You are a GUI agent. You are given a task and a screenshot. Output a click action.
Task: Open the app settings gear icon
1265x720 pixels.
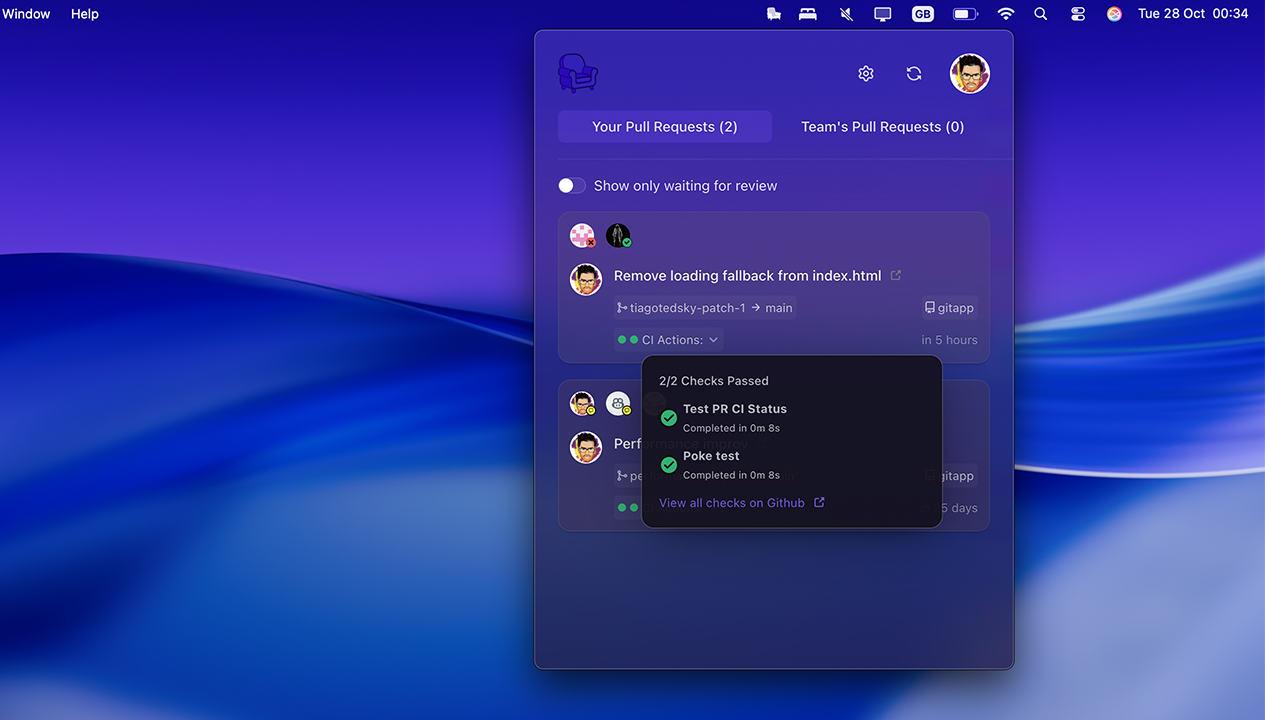click(x=865, y=73)
